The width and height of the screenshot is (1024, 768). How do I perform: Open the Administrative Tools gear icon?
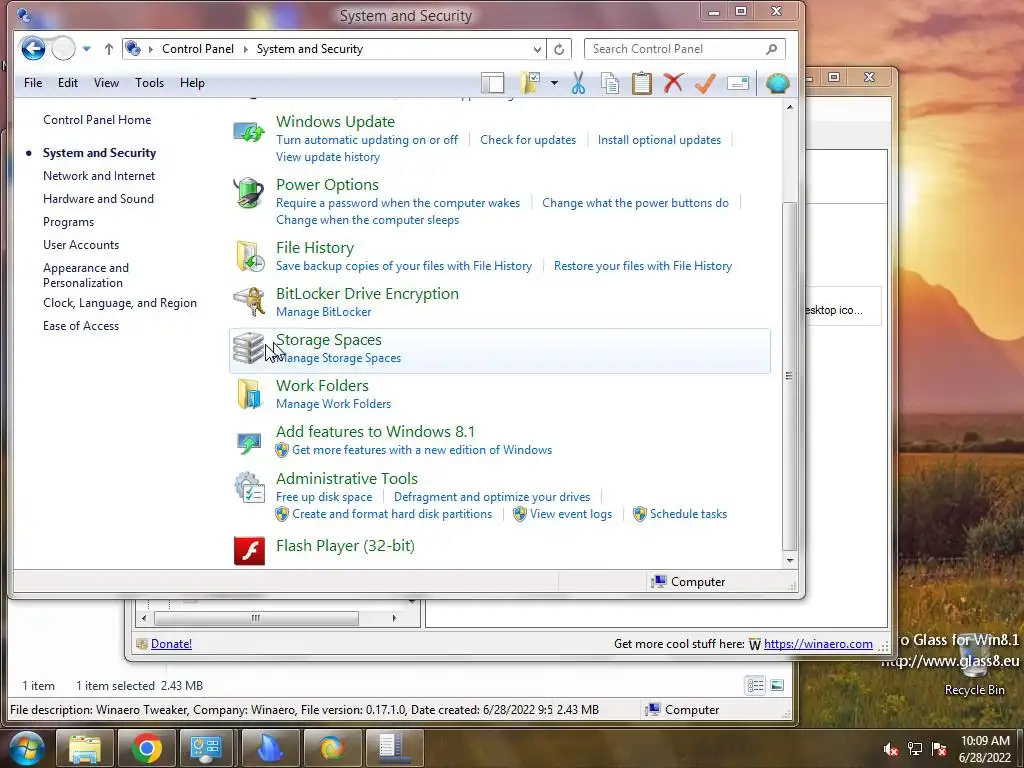249,488
